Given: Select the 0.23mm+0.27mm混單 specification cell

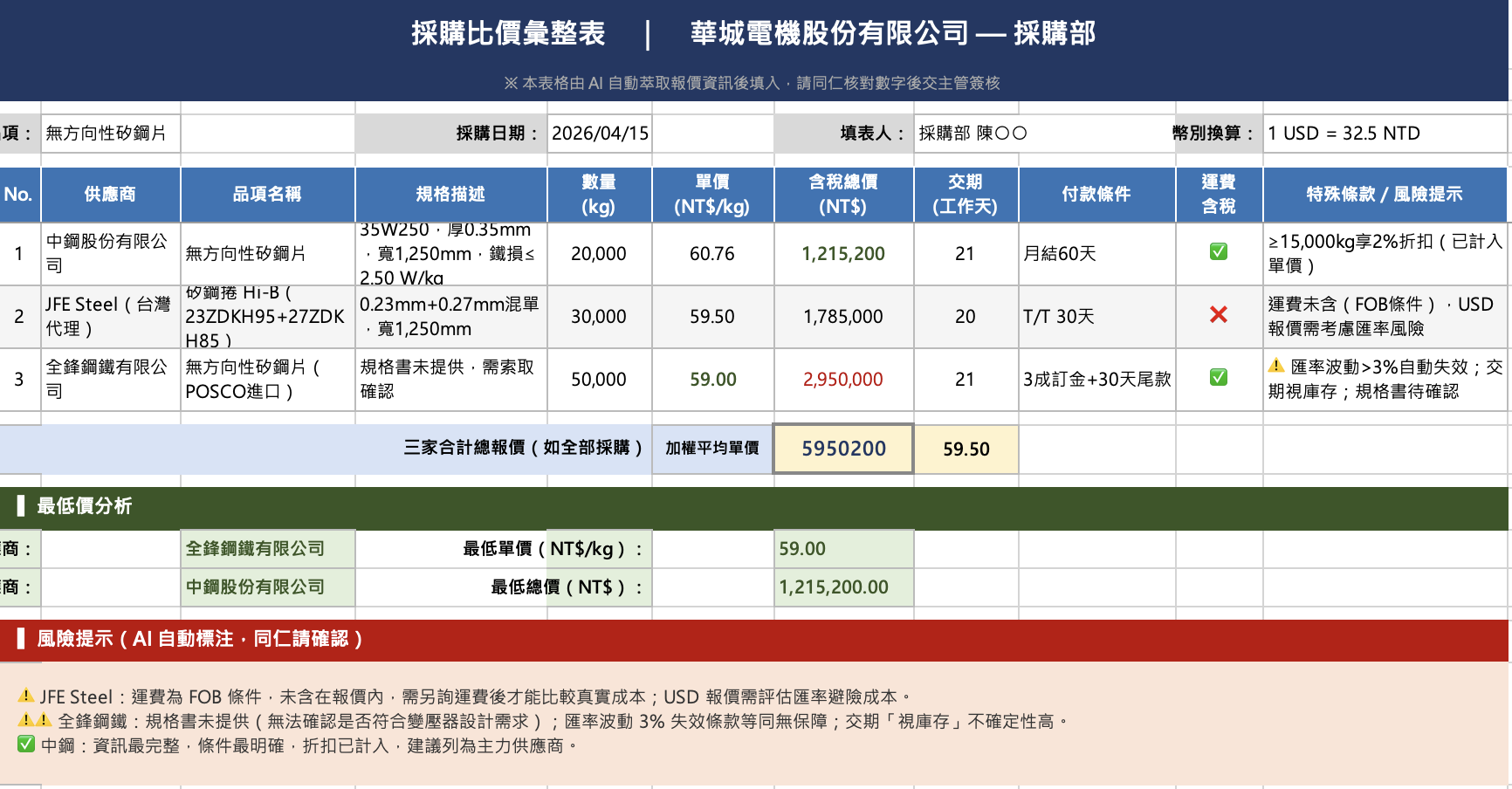Looking at the screenshot, I should [x=451, y=317].
